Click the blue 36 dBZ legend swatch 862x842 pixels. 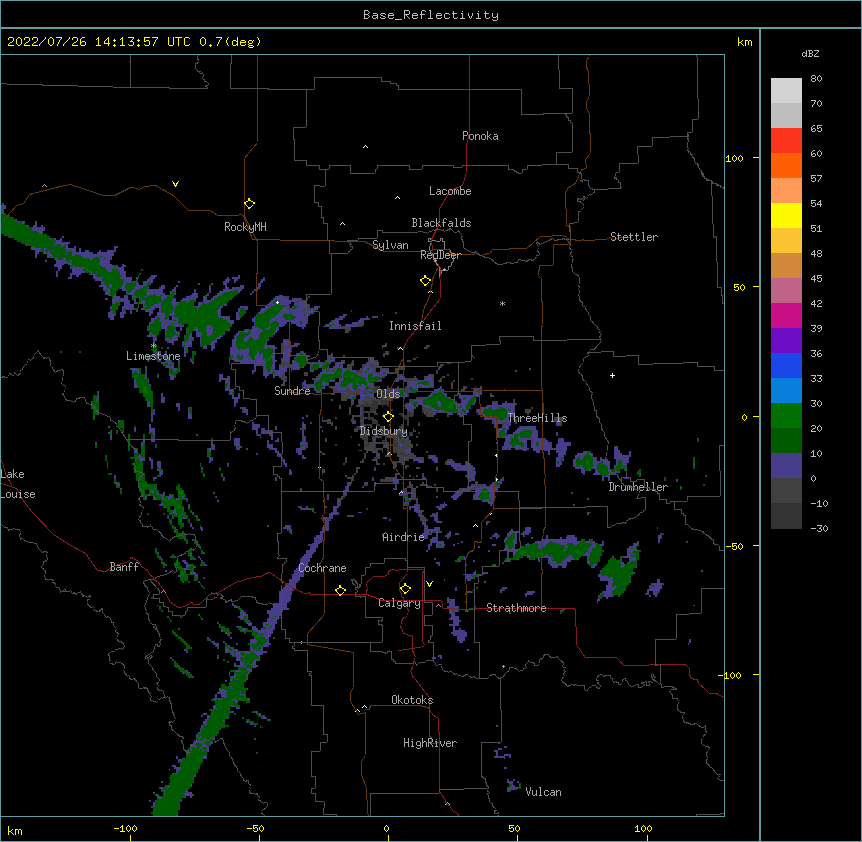point(786,365)
